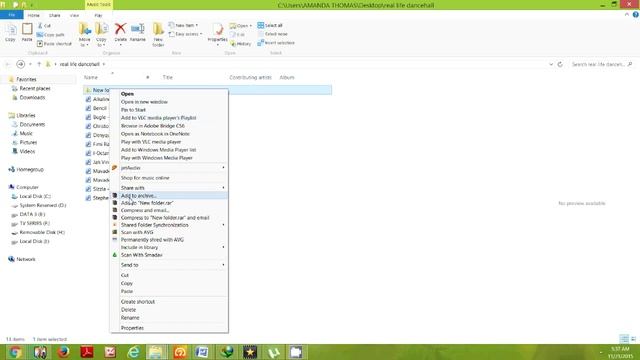The image size is (640, 360).
Task: Switch to the Home ribbon tab
Action: point(33,16)
